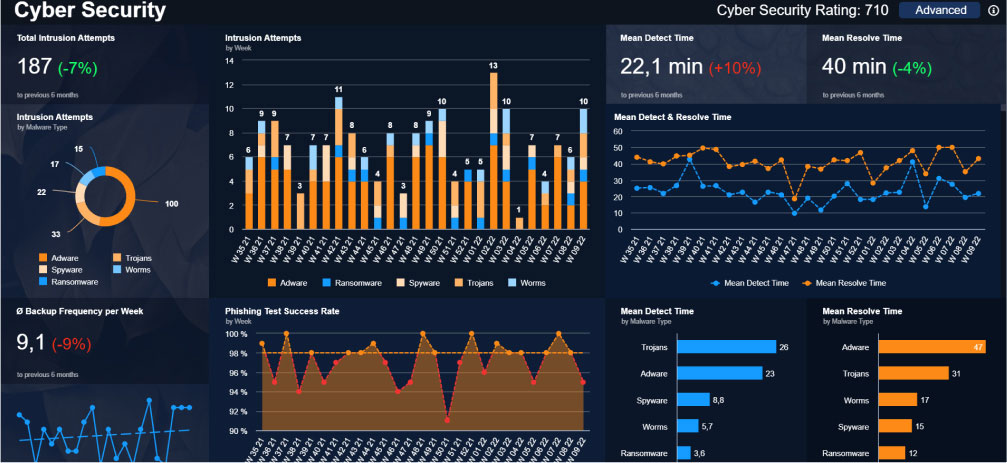The image size is (1007, 463).
Task: Select the 22,1 min detect time value
Action: click(x=661, y=67)
